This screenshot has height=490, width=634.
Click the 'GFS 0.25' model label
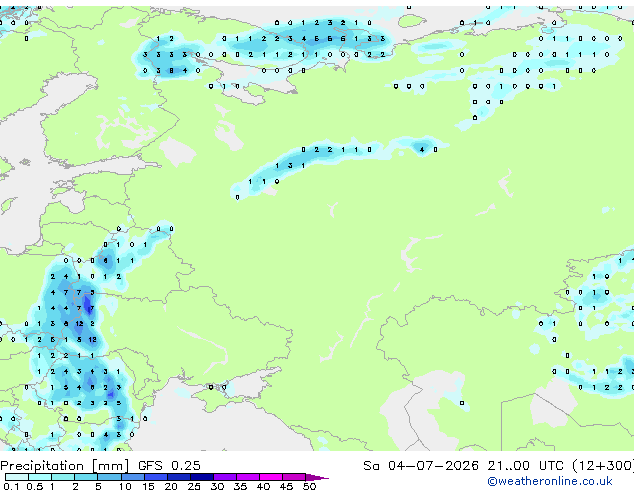pyautogui.click(x=169, y=466)
